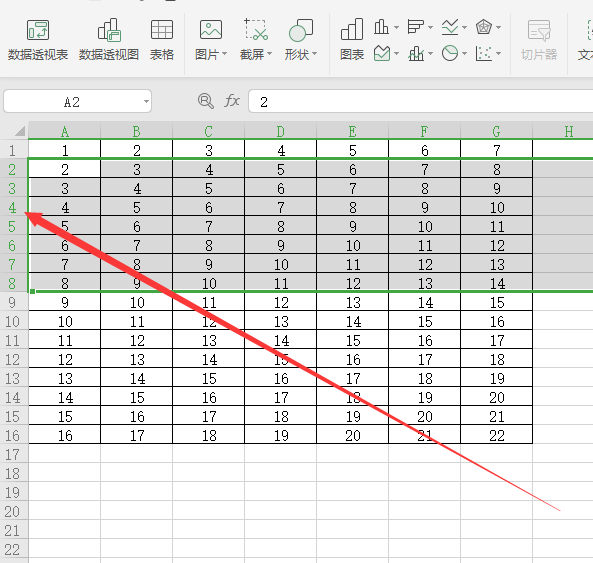This screenshot has width=593, height=563.
Task: Expand the 形状 dropdown arrow
Action: click(x=315, y=54)
